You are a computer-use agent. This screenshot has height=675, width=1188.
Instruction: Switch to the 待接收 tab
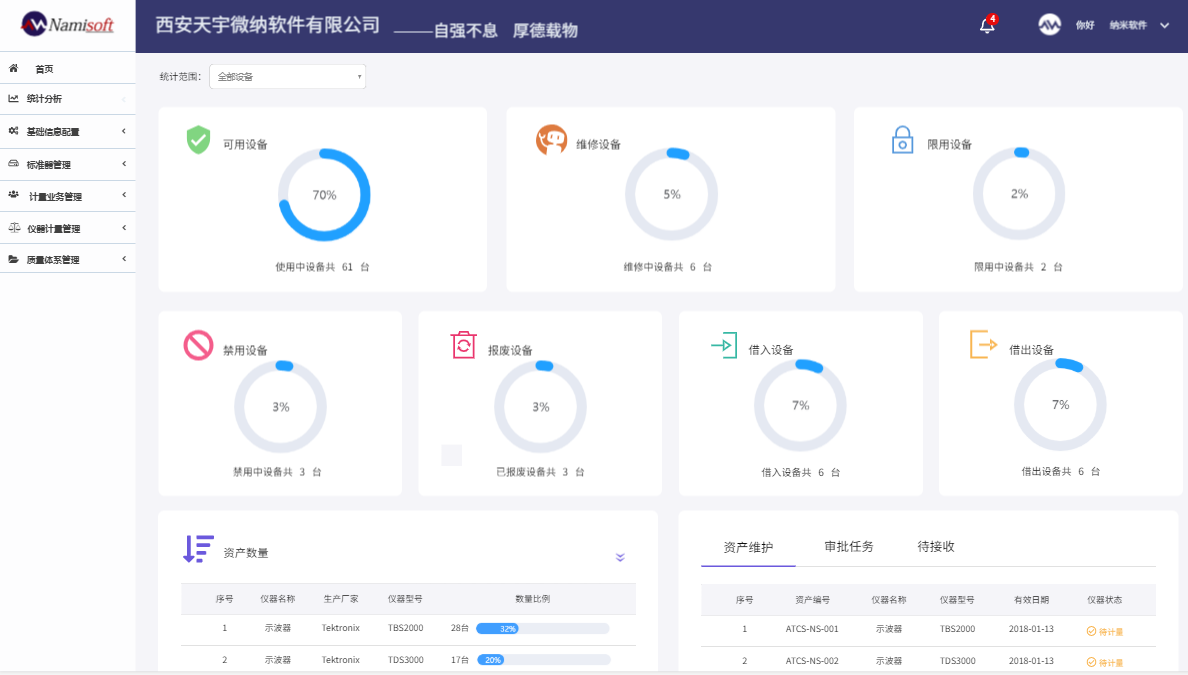936,547
